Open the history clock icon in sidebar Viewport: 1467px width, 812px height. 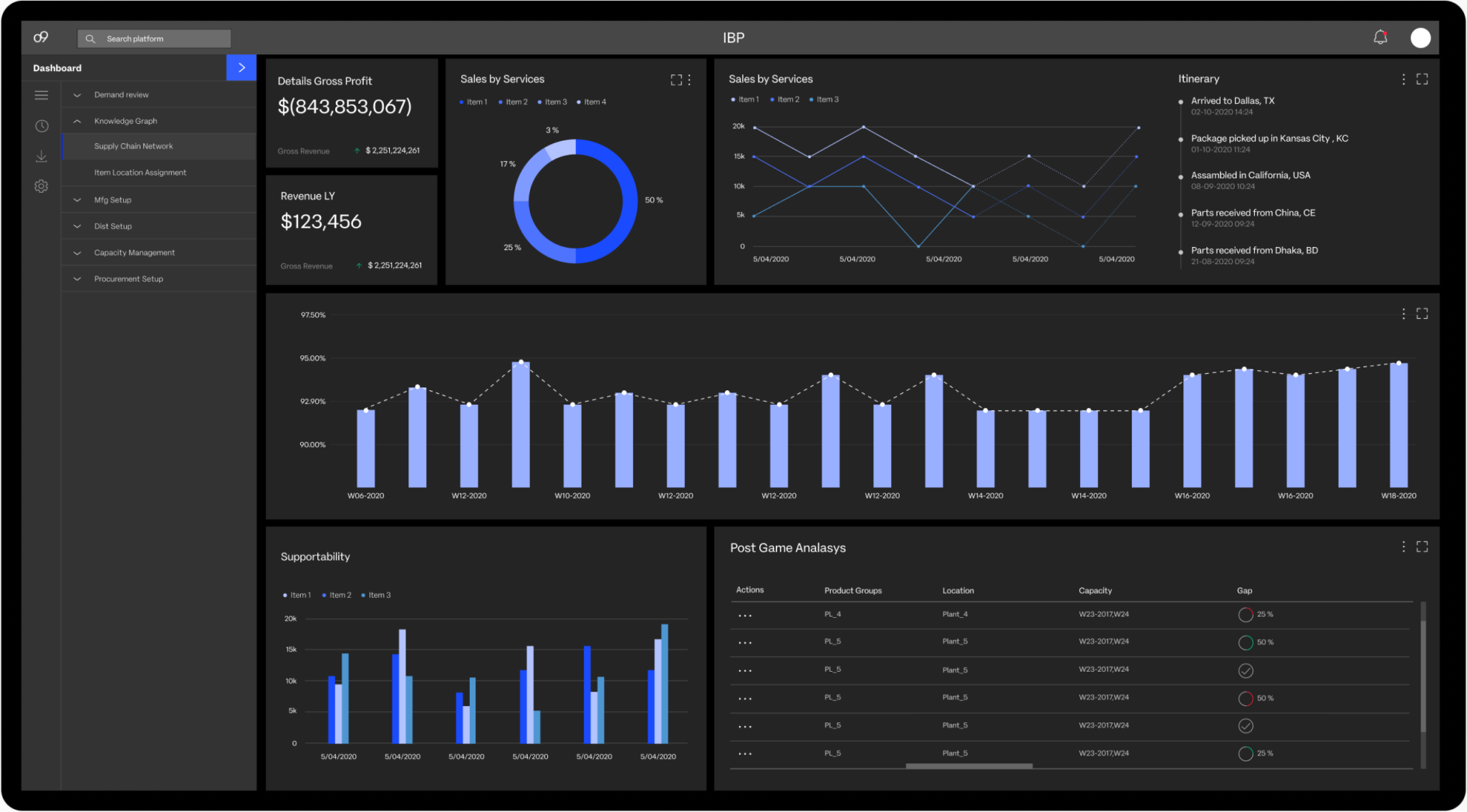[42, 125]
